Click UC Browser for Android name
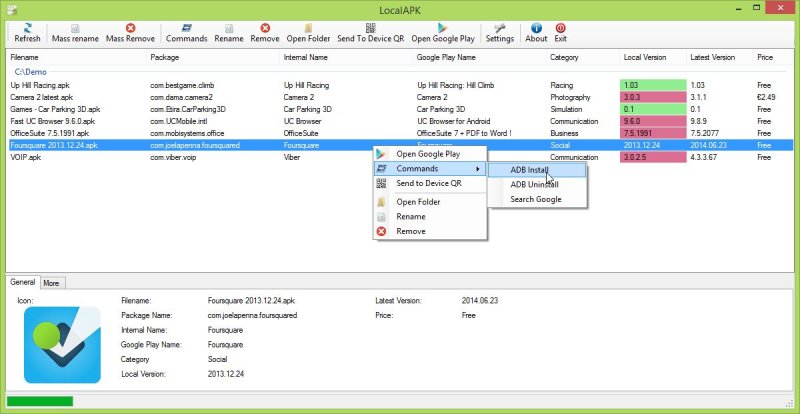 454,121
